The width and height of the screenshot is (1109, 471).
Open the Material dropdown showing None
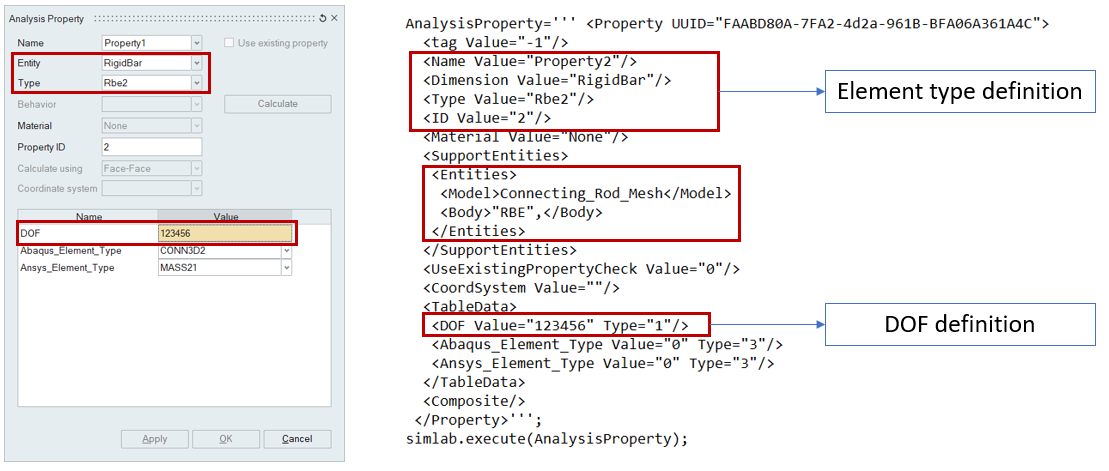coord(196,126)
